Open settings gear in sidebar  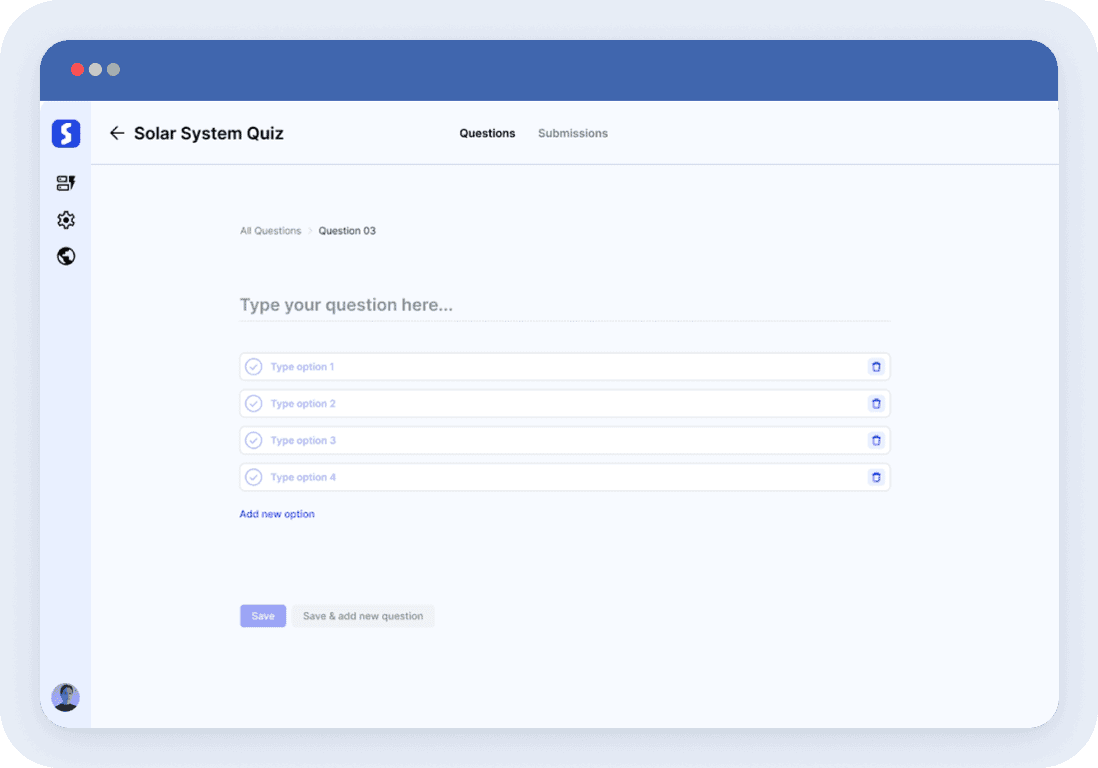pyautogui.click(x=66, y=220)
